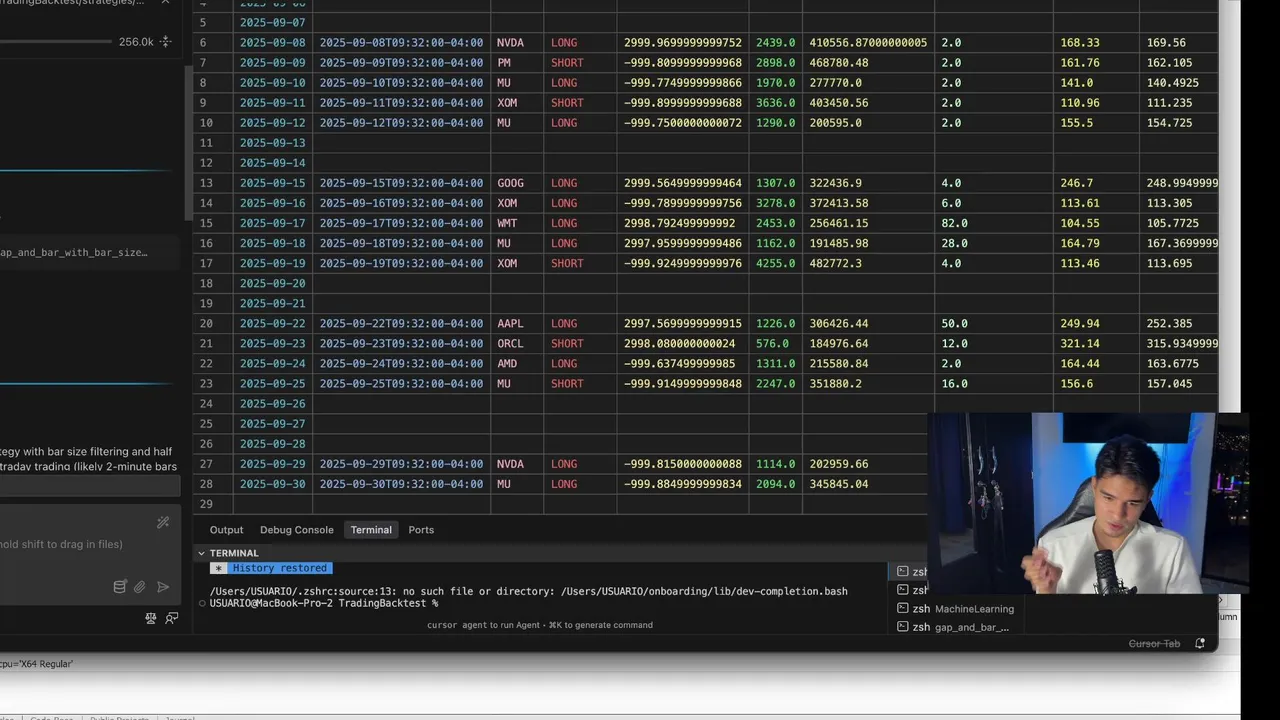Click value 345845.04 in row 28
1280x720 pixels.
tap(839, 483)
